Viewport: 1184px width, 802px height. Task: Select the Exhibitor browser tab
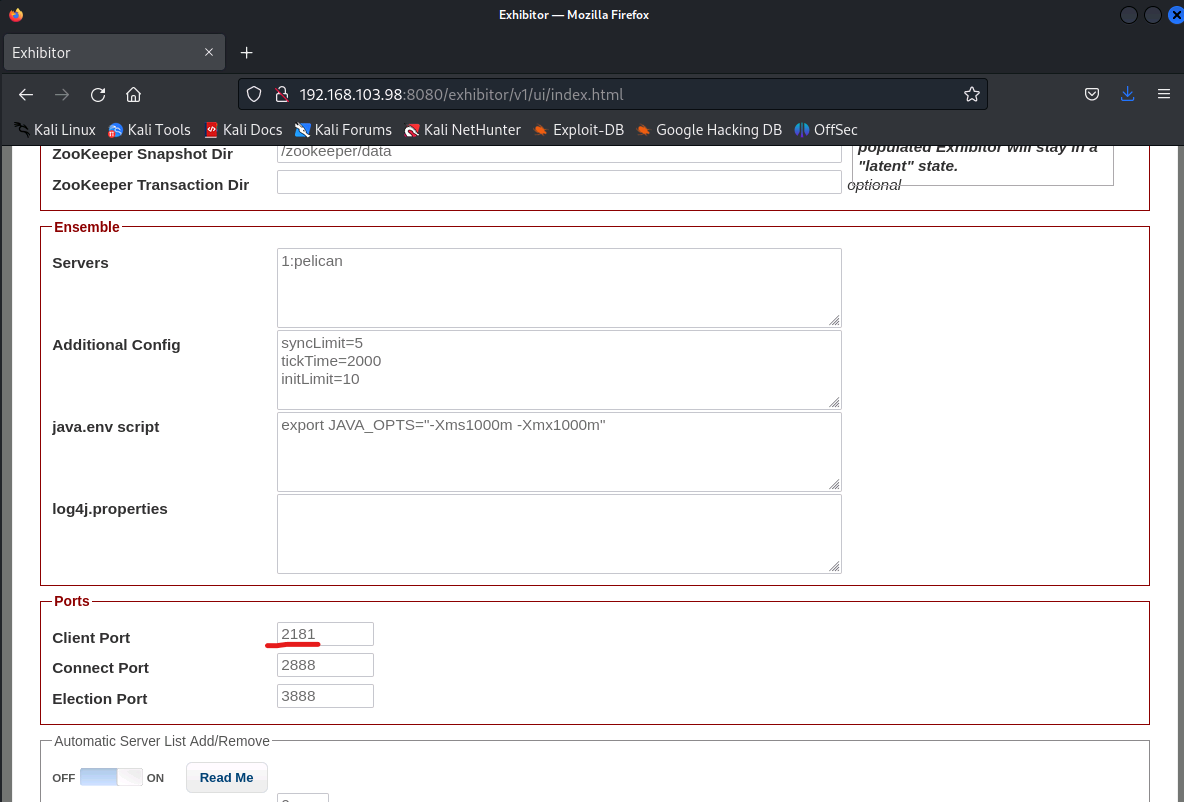pos(114,52)
